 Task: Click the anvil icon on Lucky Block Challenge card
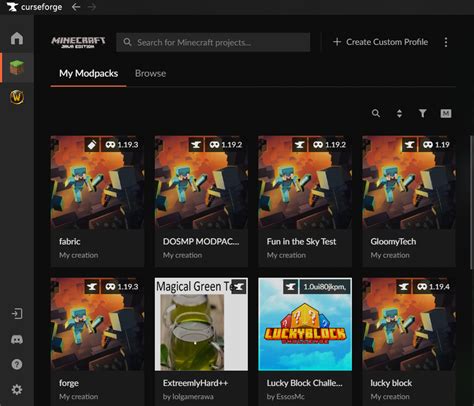coord(290,287)
